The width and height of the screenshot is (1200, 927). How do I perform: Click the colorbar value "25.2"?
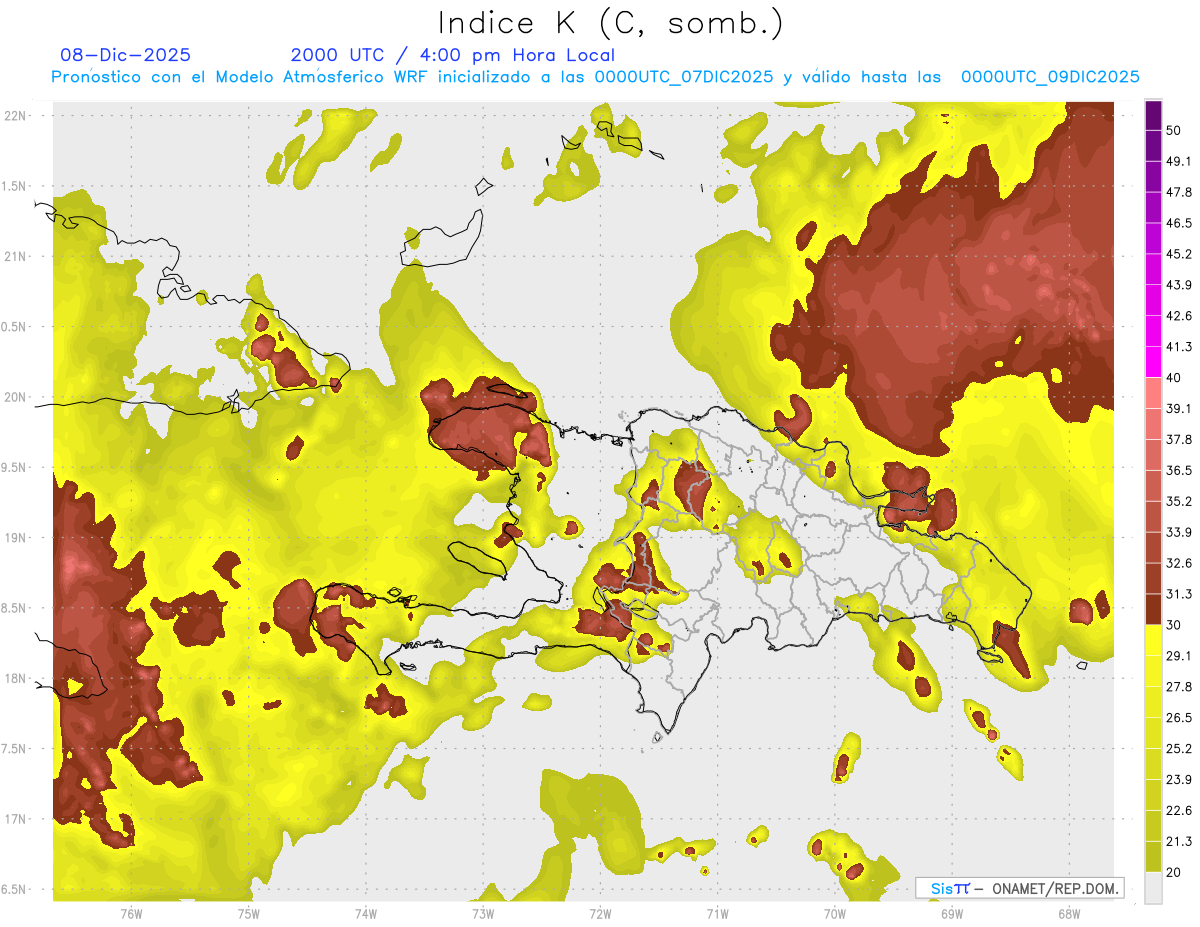[1178, 749]
